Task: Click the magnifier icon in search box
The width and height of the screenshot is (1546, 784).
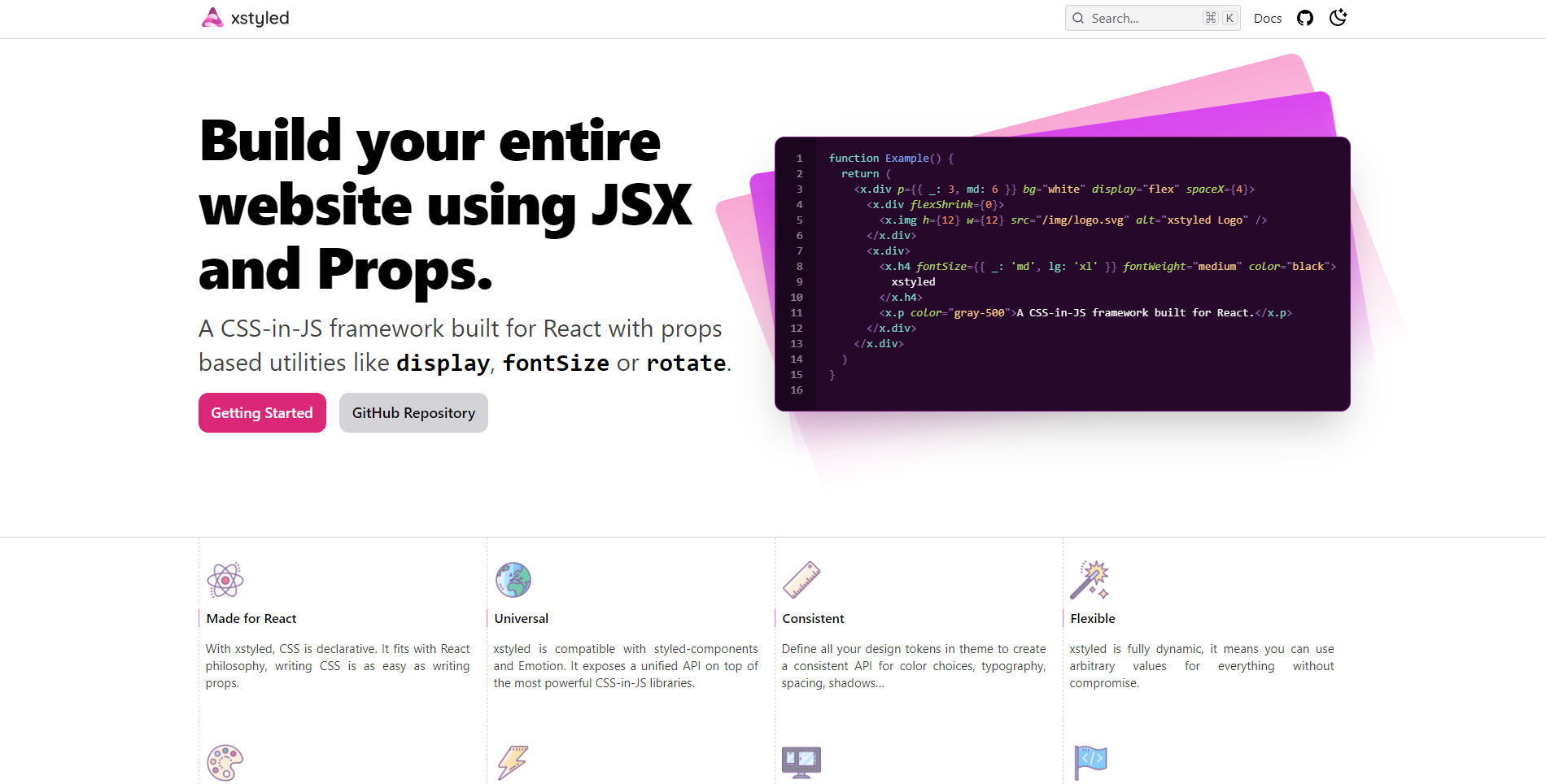Action: (1078, 18)
